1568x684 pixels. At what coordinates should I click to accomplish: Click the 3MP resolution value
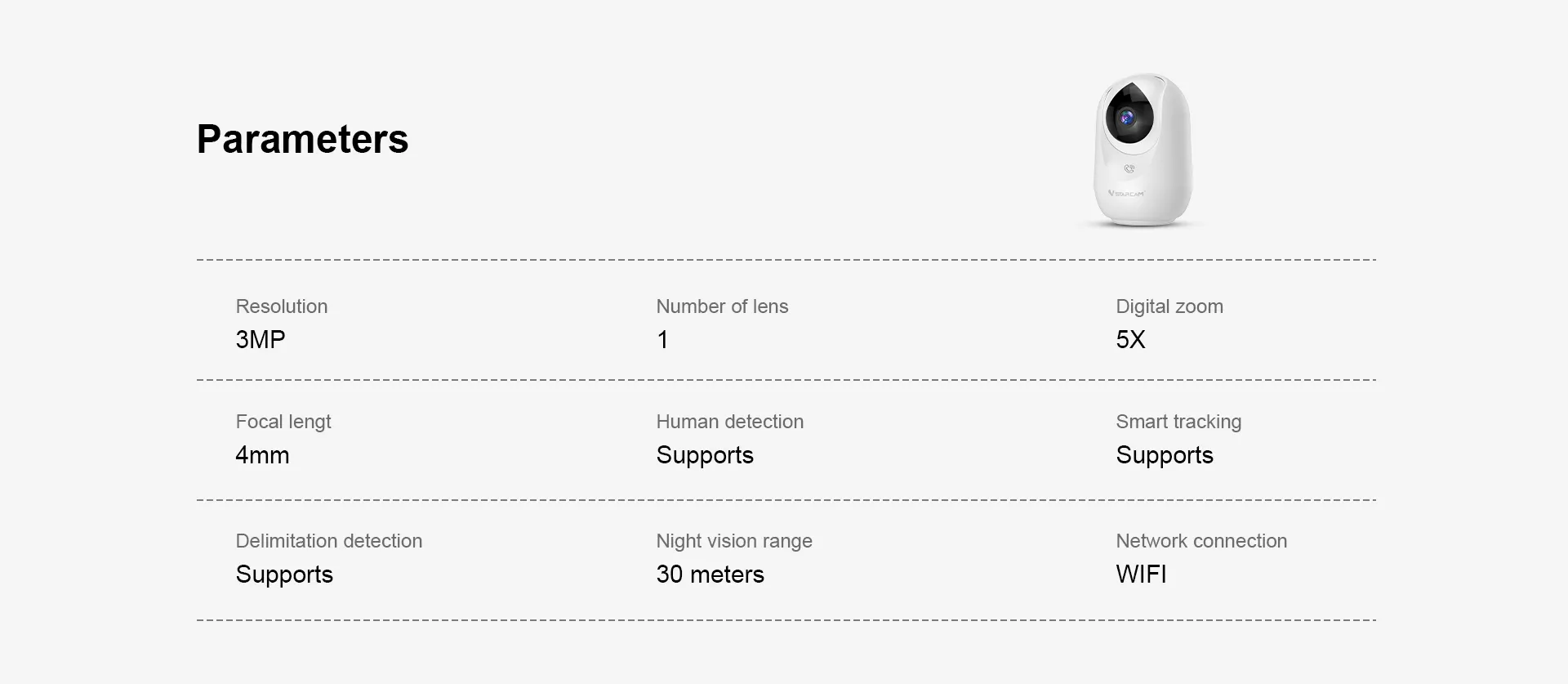point(261,339)
